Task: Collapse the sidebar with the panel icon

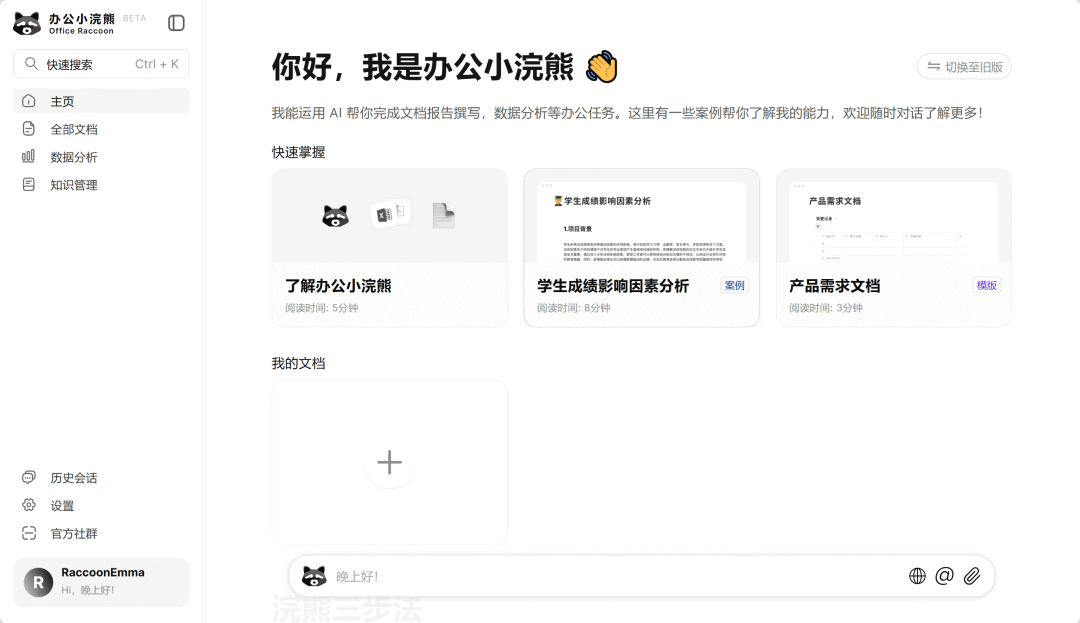Action: pyautogui.click(x=176, y=23)
